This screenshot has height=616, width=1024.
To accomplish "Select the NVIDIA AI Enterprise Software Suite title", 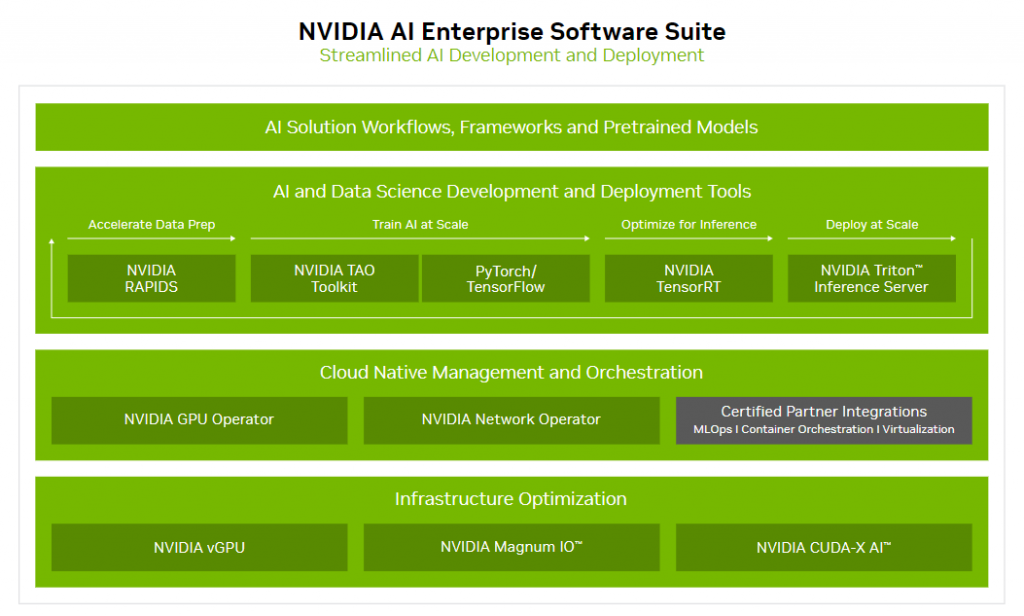I will [x=511, y=31].
